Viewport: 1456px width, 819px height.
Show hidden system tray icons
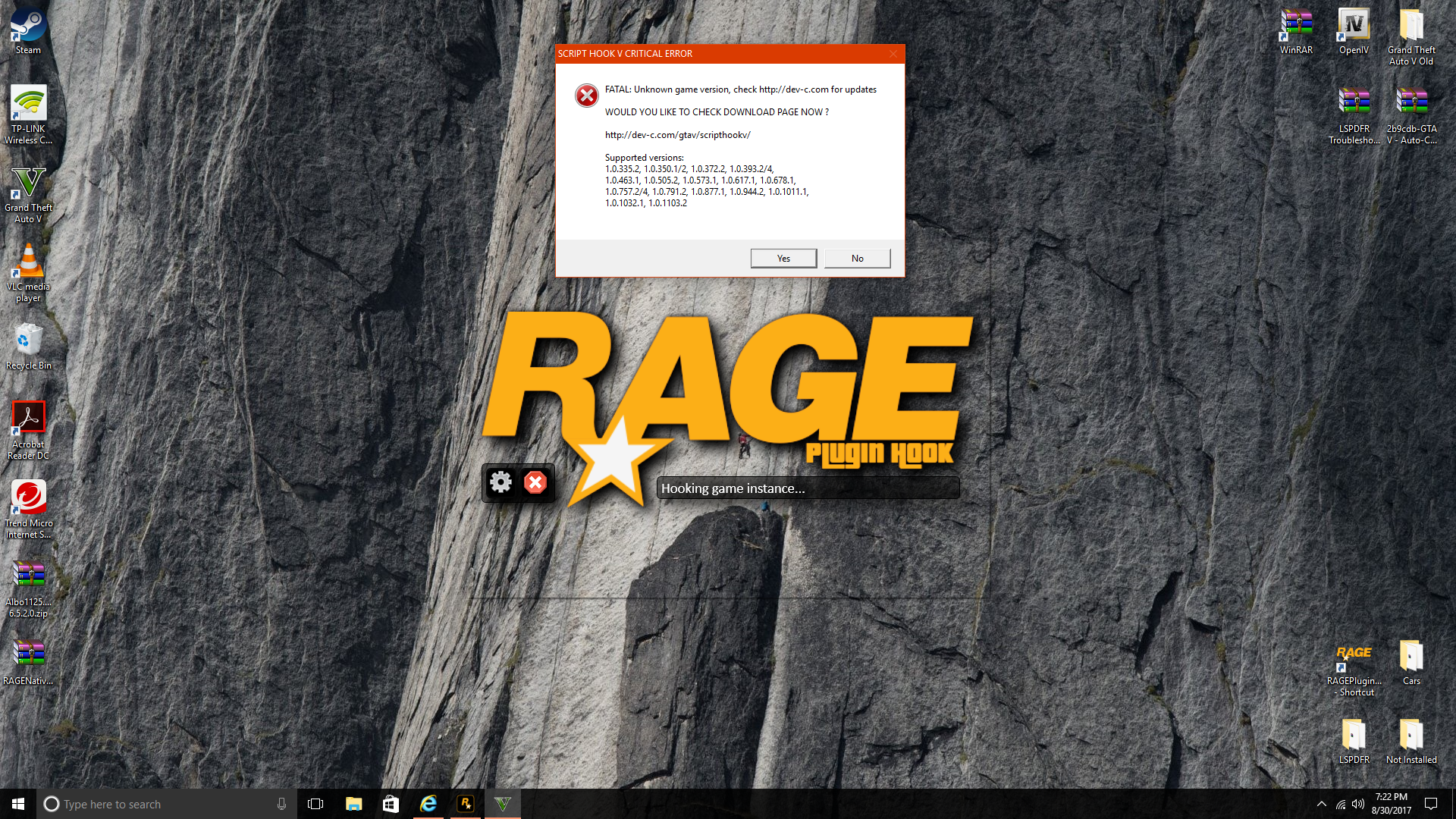pos(1322,804)
